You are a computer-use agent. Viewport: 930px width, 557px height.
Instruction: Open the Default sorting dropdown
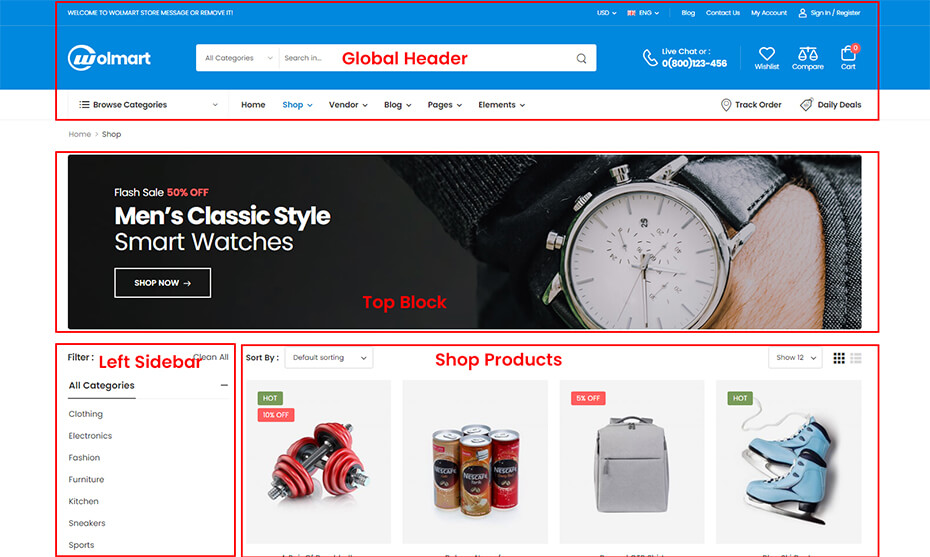pyautogui.click(x=329, y=358)
